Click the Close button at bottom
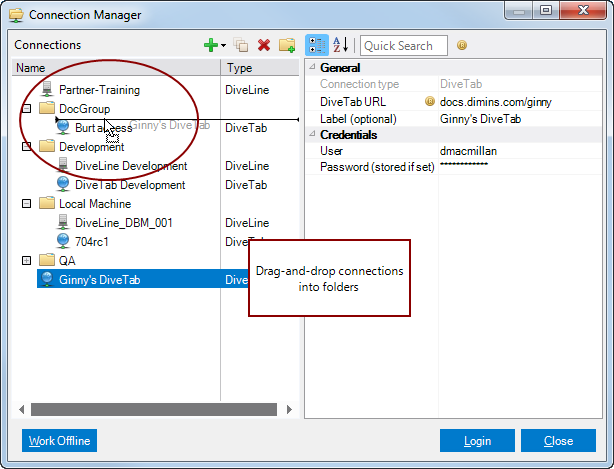This screenshot has width=614, height=469. (x=558, y=441)
